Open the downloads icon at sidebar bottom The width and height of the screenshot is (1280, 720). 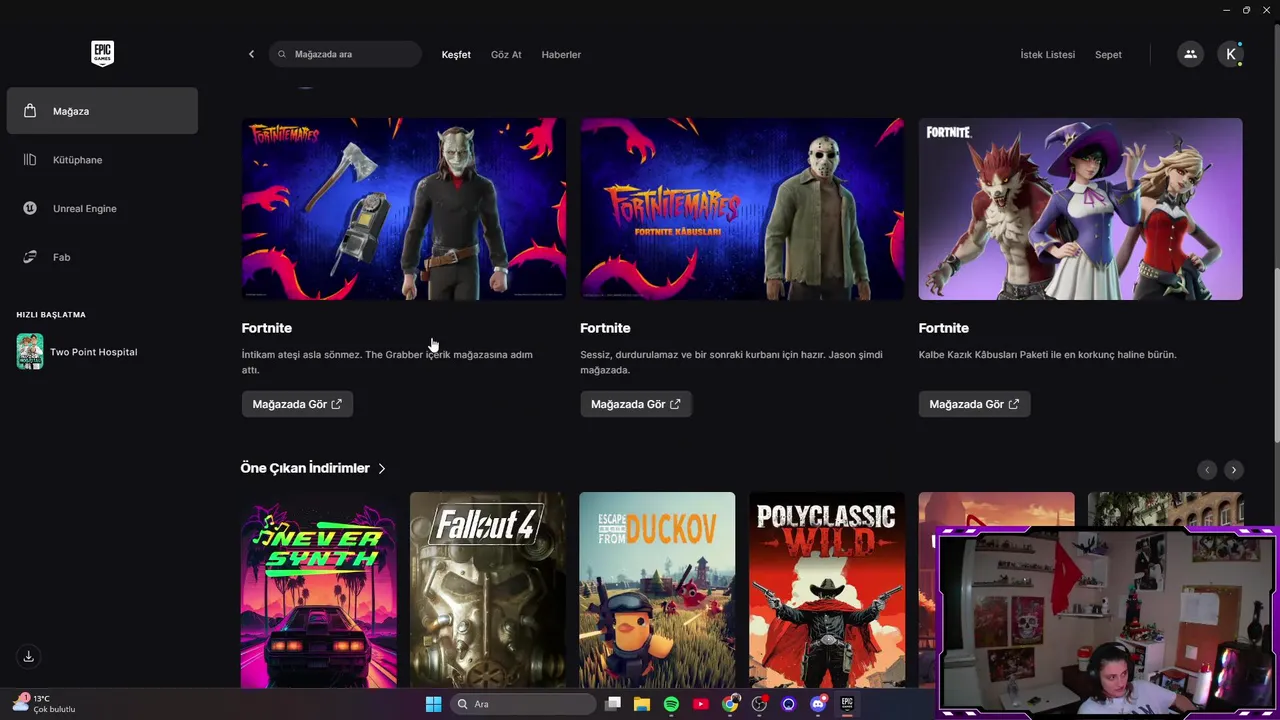tap(28, 657)
